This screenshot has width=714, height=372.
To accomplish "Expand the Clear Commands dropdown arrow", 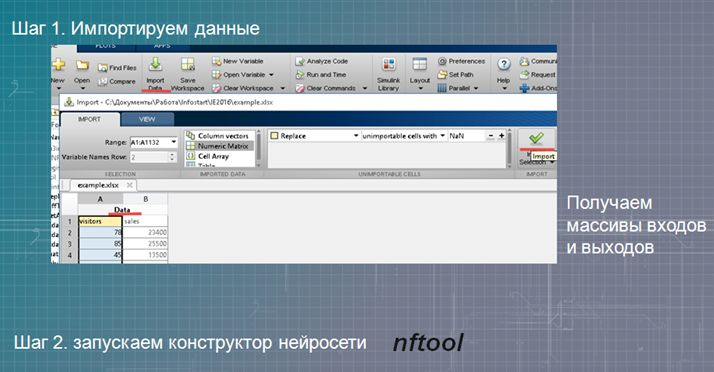I will pyautogui.click(x=365, y=88).
